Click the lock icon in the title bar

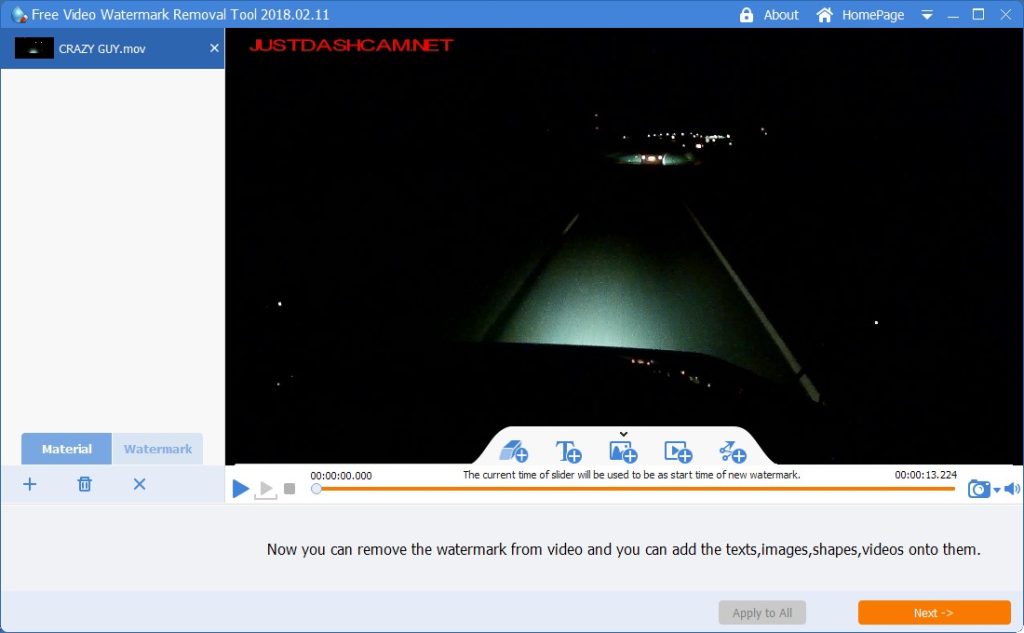(746, 14)
